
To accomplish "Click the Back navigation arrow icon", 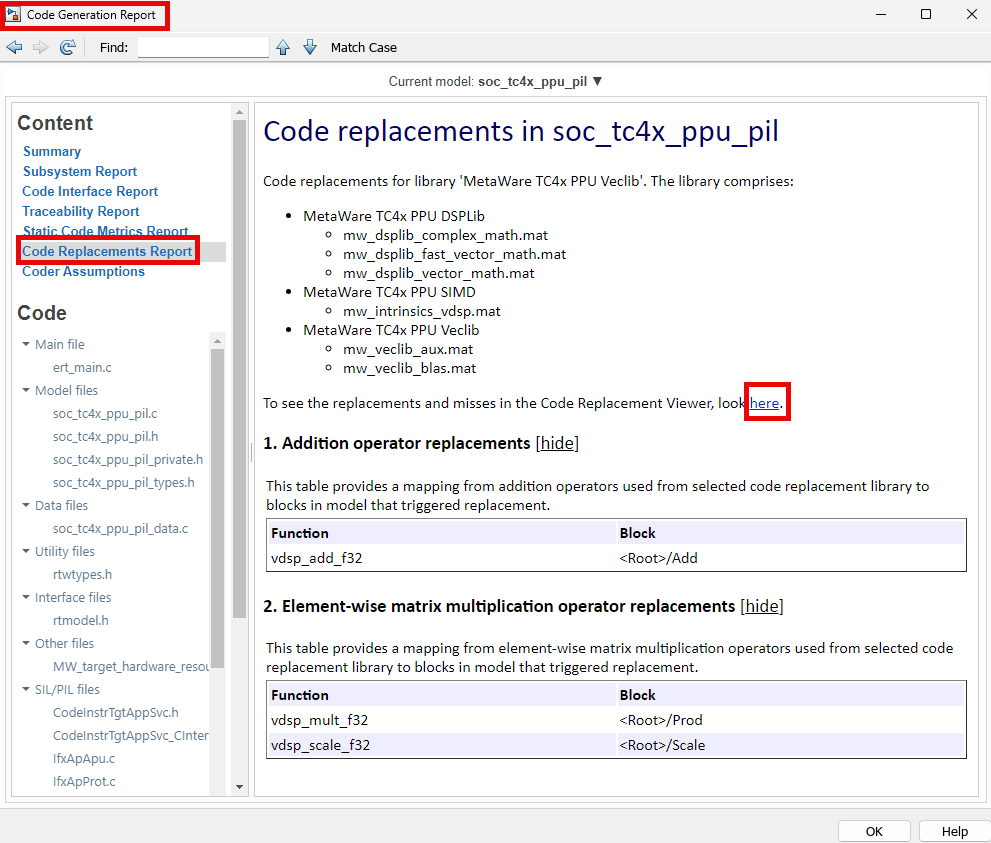I will coord(14,47).
